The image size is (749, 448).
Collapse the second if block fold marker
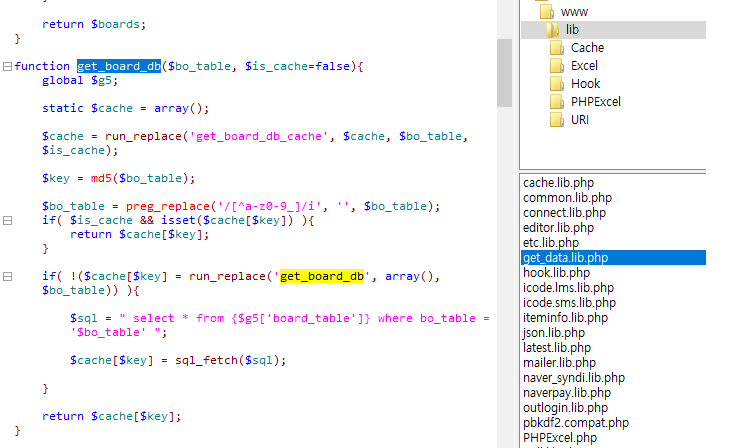pyautogui.click(x=7, y=276)
